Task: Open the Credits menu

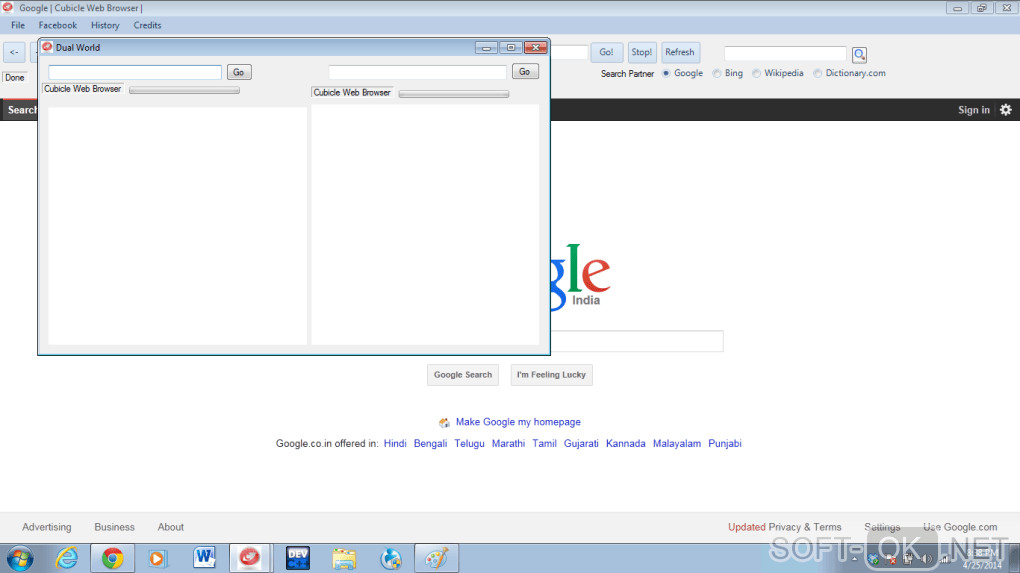Action: [147, 25]
